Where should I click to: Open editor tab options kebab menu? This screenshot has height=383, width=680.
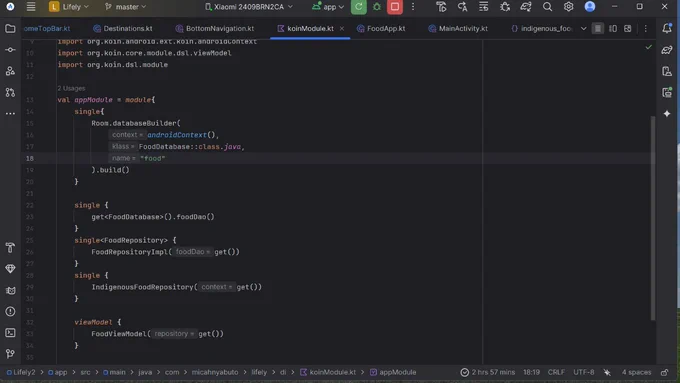(645, 29)
